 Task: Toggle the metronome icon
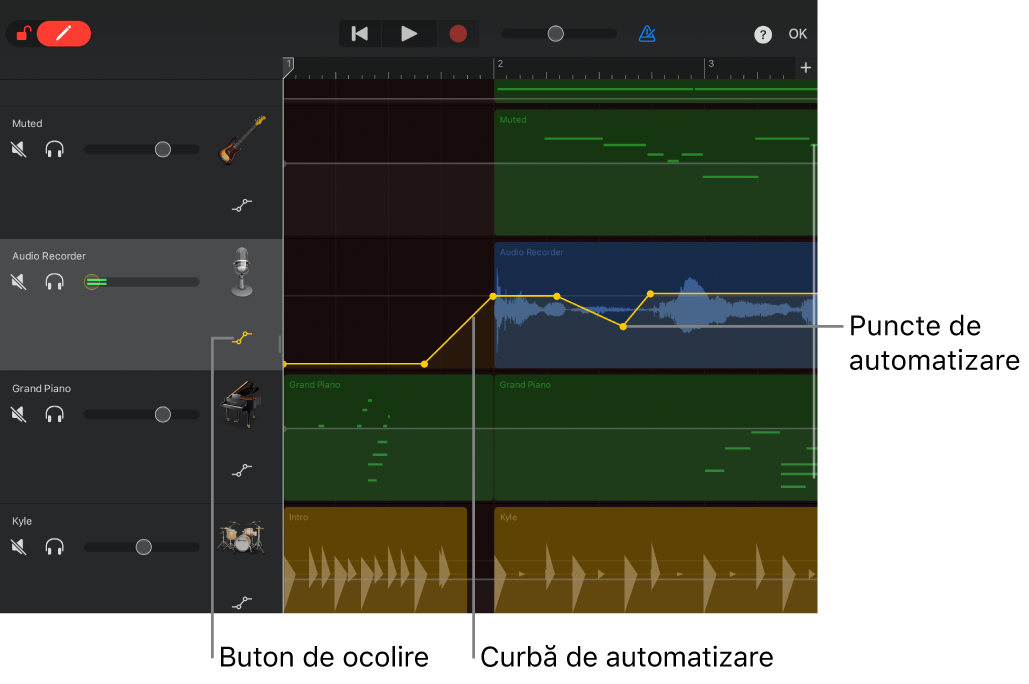(647, 33)
